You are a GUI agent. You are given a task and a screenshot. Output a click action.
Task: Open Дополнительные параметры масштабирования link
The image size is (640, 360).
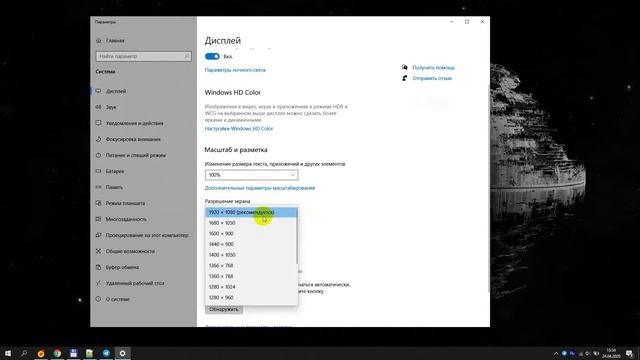(260, 188)
